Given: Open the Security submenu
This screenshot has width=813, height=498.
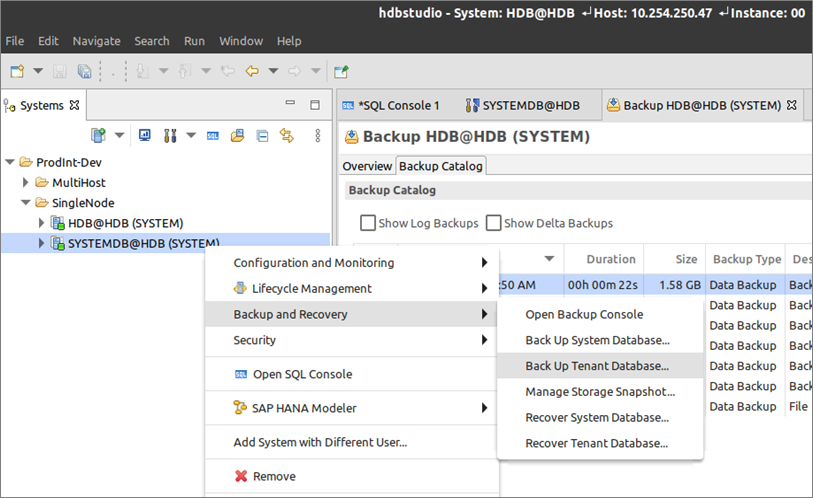Looking at the screenshot, I should click(x=352, y=340).
